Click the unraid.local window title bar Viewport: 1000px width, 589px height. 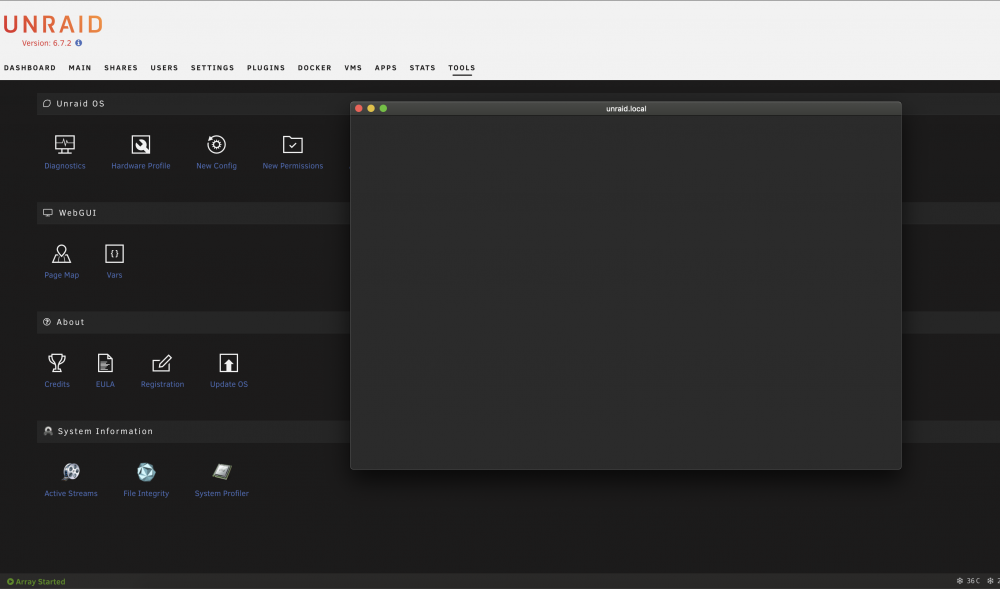tap(626, 108)
